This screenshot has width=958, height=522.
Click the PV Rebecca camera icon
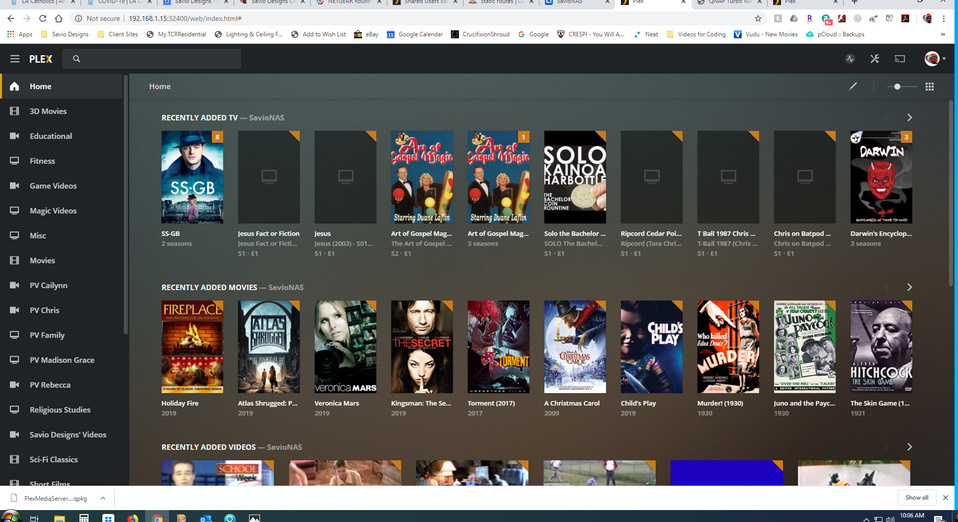point(15,384)
